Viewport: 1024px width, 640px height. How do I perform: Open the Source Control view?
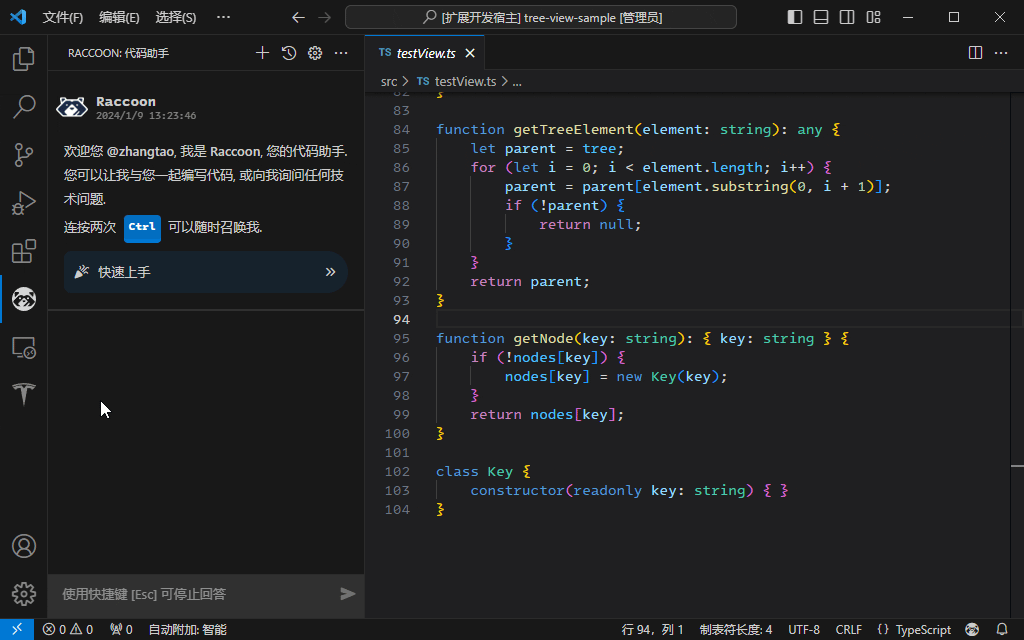23,154
